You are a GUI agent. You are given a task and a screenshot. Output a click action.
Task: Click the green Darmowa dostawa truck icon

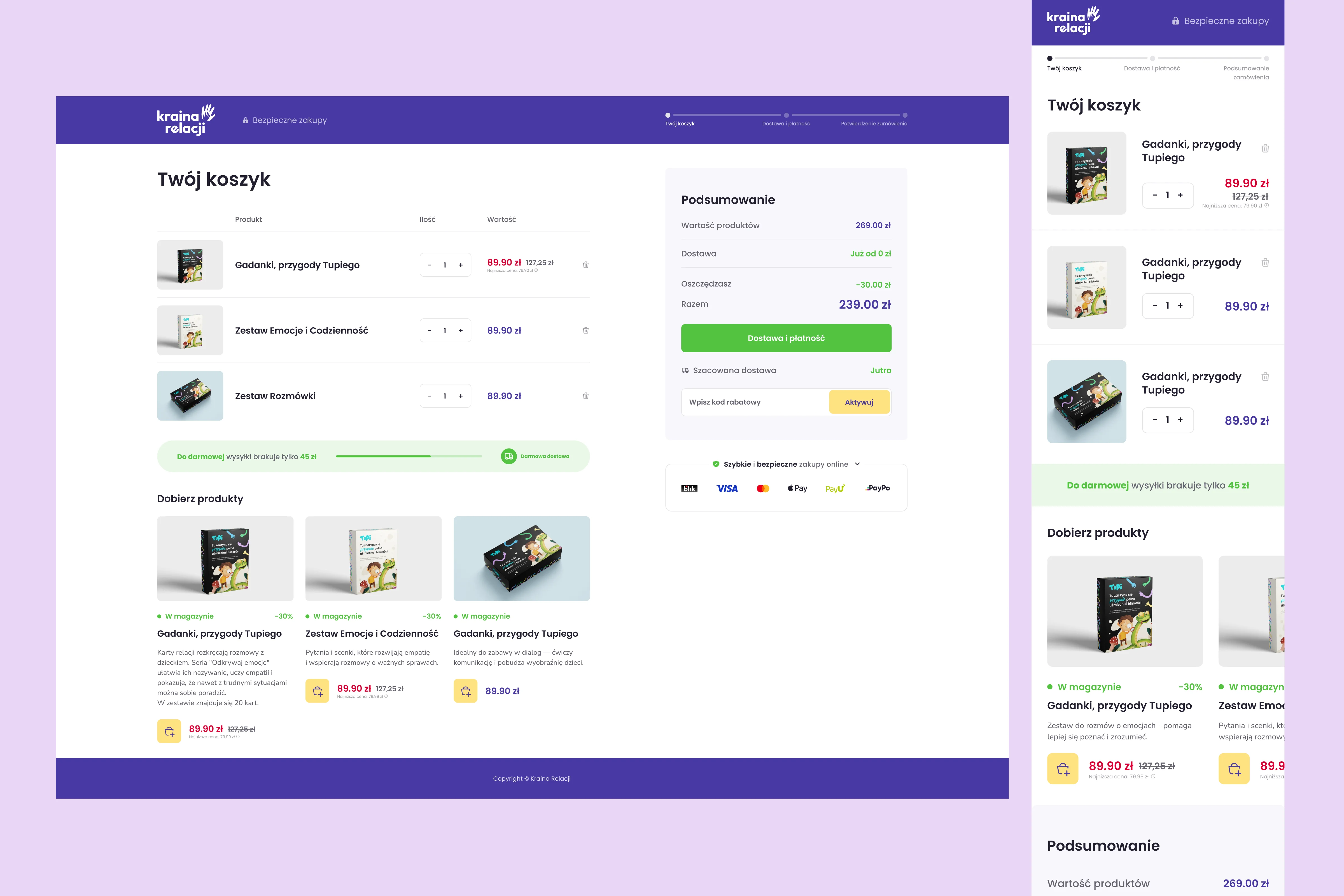pos(508,456)
